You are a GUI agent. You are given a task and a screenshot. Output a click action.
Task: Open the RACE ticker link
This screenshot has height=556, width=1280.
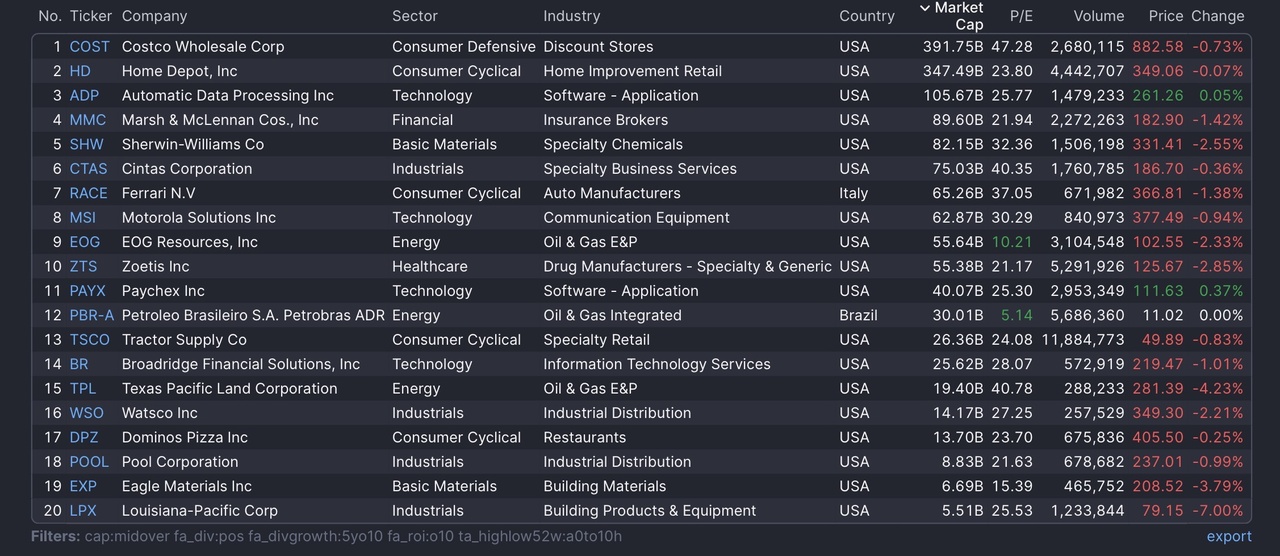[x=88, y=193]
